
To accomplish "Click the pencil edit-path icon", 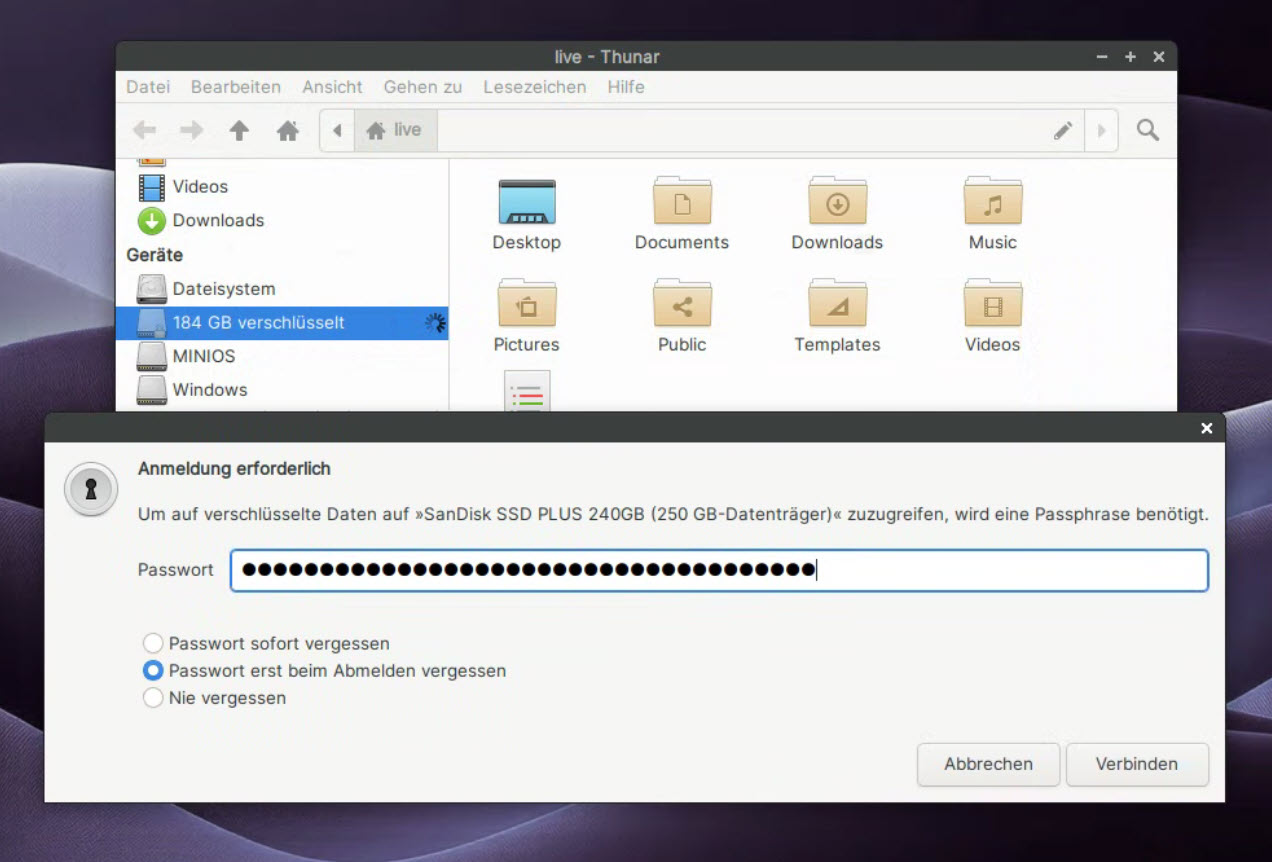I will pyautogui.click(x=1063, y=130).
